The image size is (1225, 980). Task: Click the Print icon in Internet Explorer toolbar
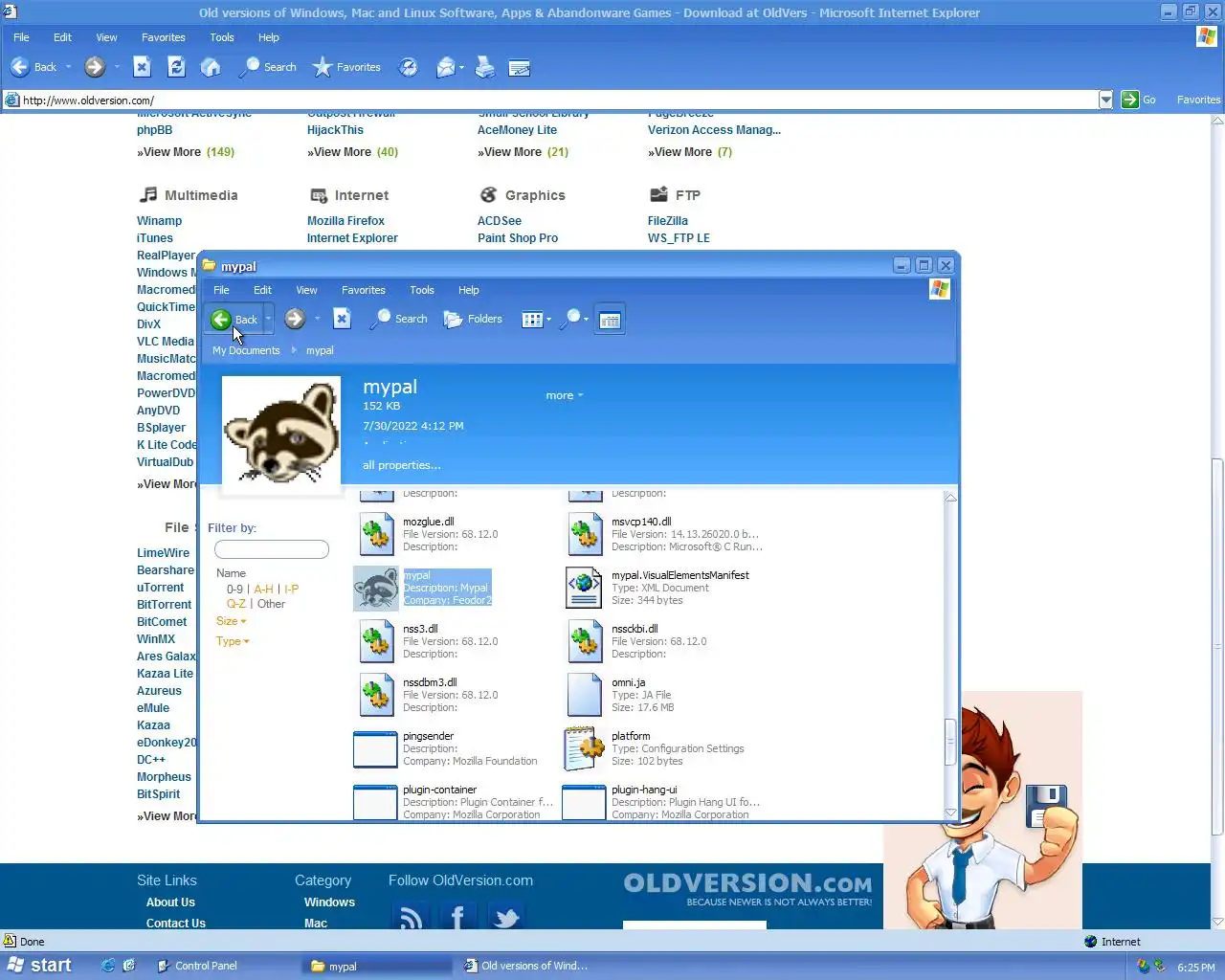(485, 67)
